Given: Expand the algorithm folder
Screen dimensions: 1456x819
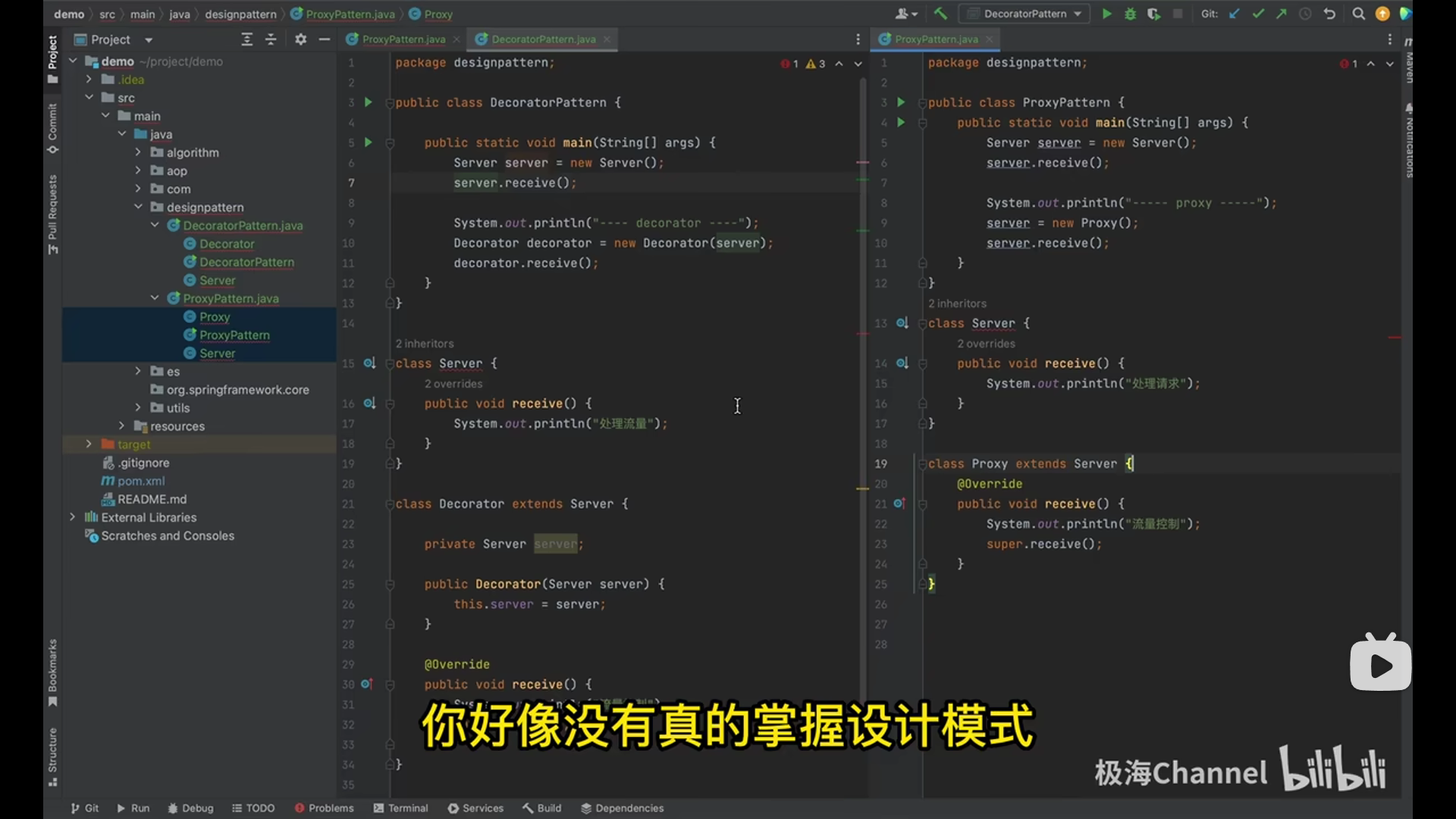Looking at the screenshot, I should tap(138, 152).
